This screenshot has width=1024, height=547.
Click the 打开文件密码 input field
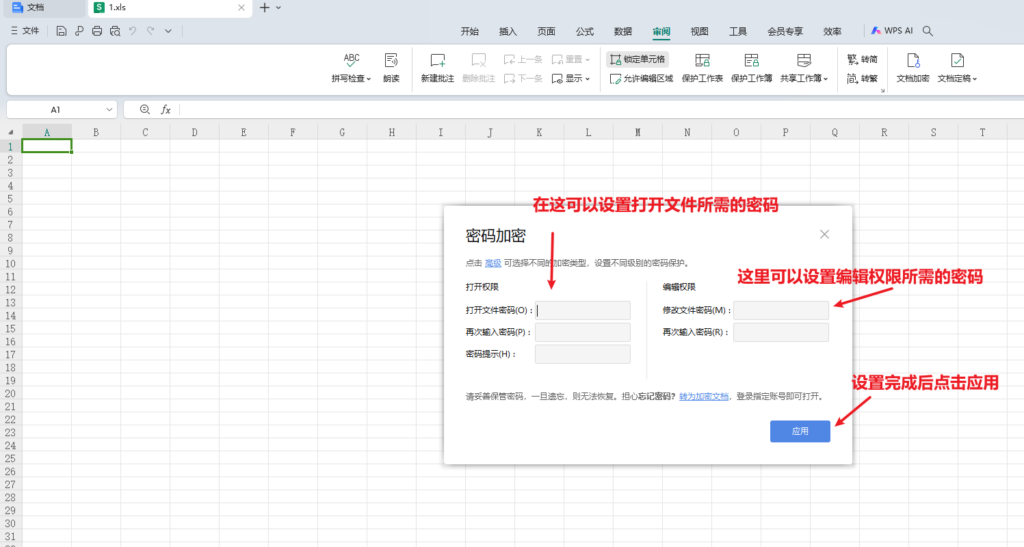(582, 310)
